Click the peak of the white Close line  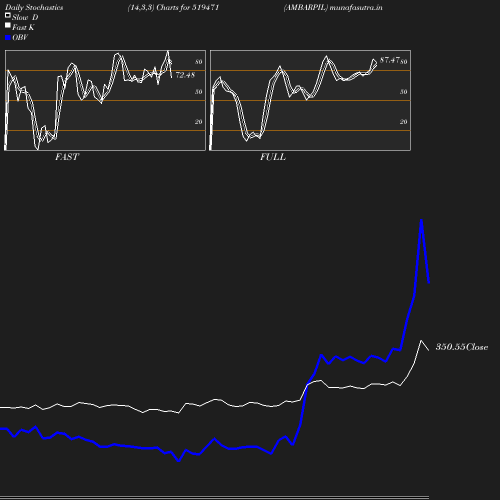421,341
